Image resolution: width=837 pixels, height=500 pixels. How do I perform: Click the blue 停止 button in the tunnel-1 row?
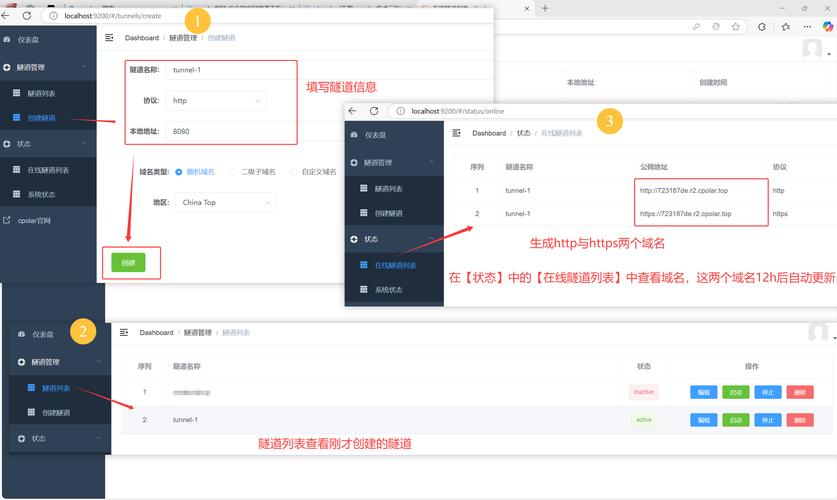click(768, 420)
